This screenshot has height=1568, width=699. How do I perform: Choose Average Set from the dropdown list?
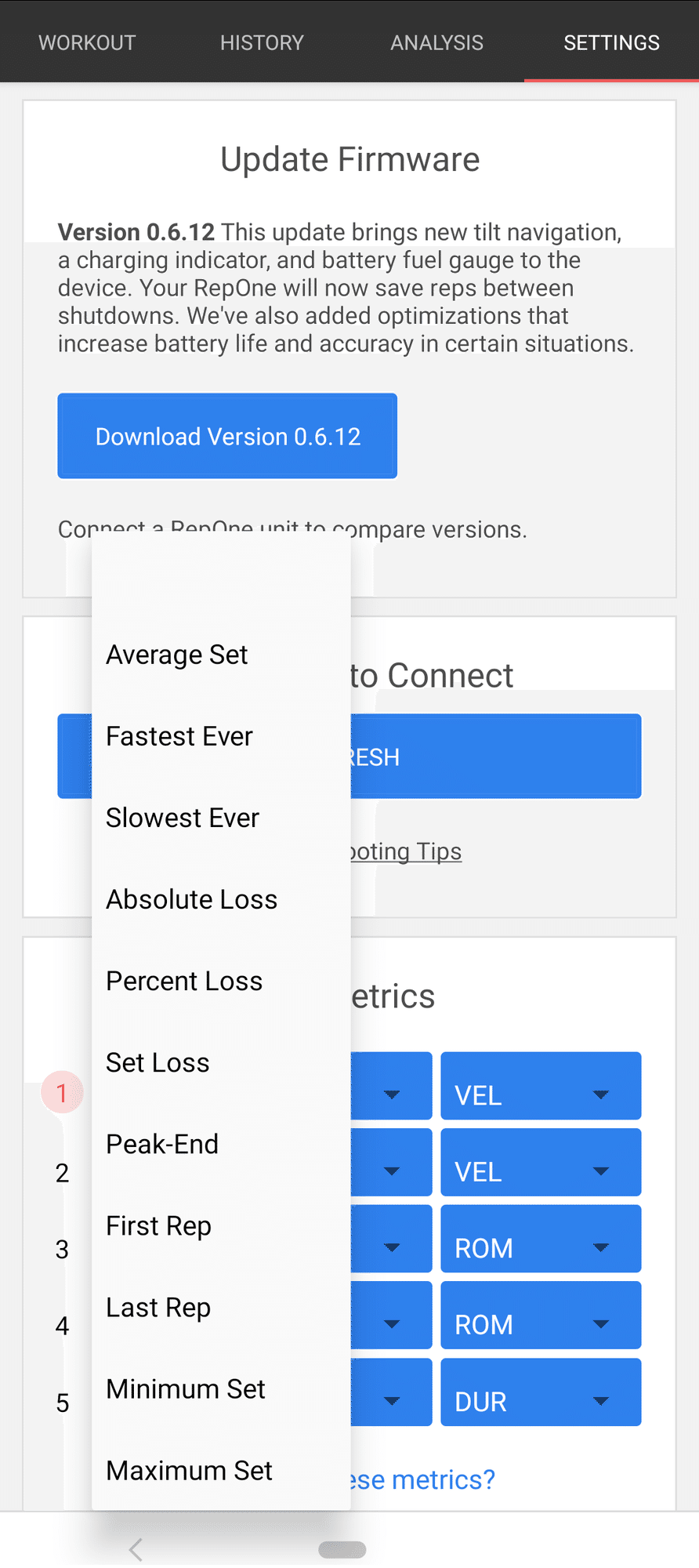coord(177,655)
